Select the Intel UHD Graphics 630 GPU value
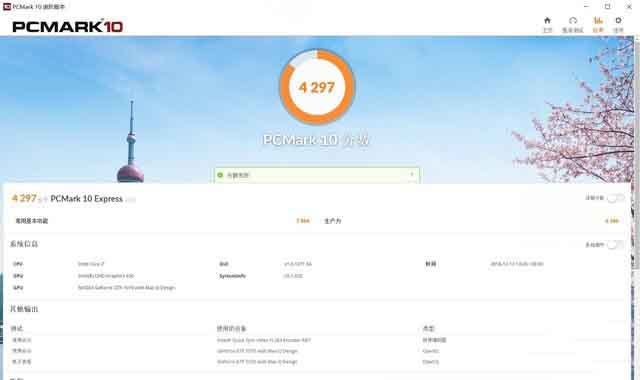 click(x=106, y=276)
